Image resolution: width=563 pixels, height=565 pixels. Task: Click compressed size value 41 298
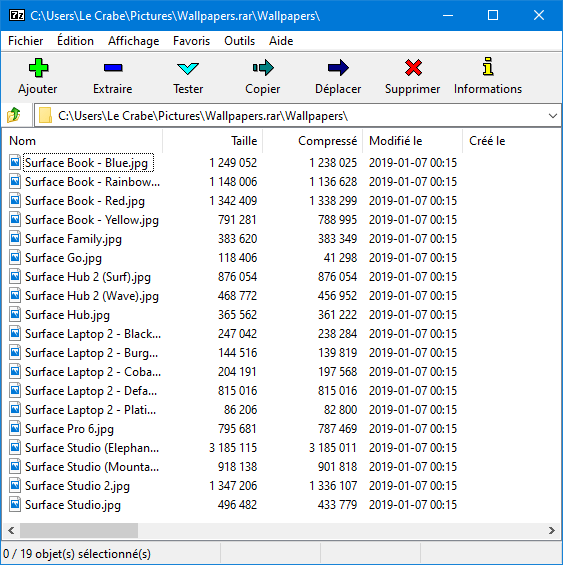coord(340,258)
